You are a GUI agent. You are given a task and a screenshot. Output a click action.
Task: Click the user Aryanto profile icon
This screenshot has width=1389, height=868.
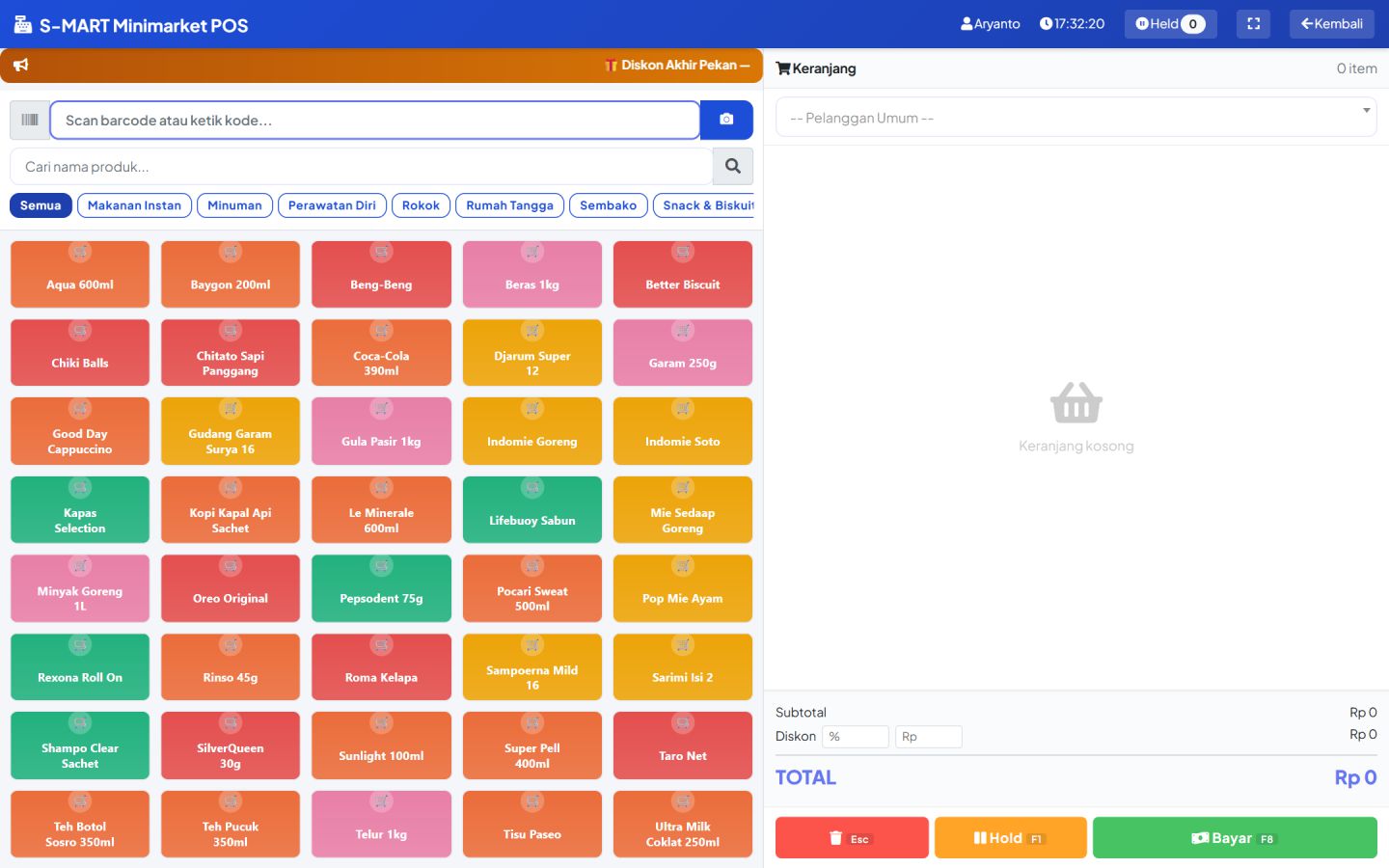click(967, 24)
